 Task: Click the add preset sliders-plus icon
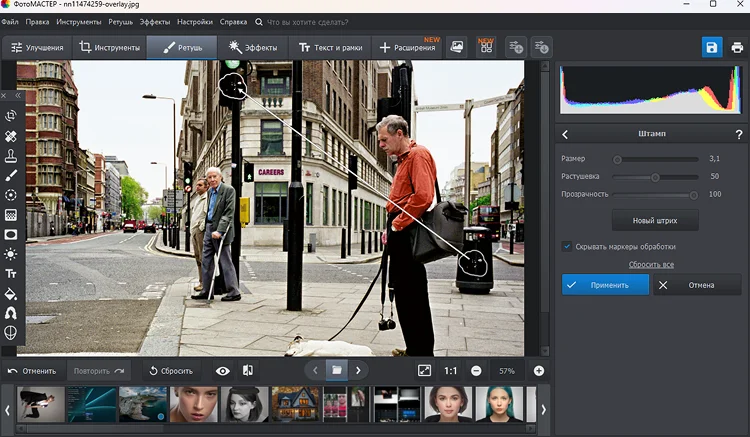(x=516, y=47)
